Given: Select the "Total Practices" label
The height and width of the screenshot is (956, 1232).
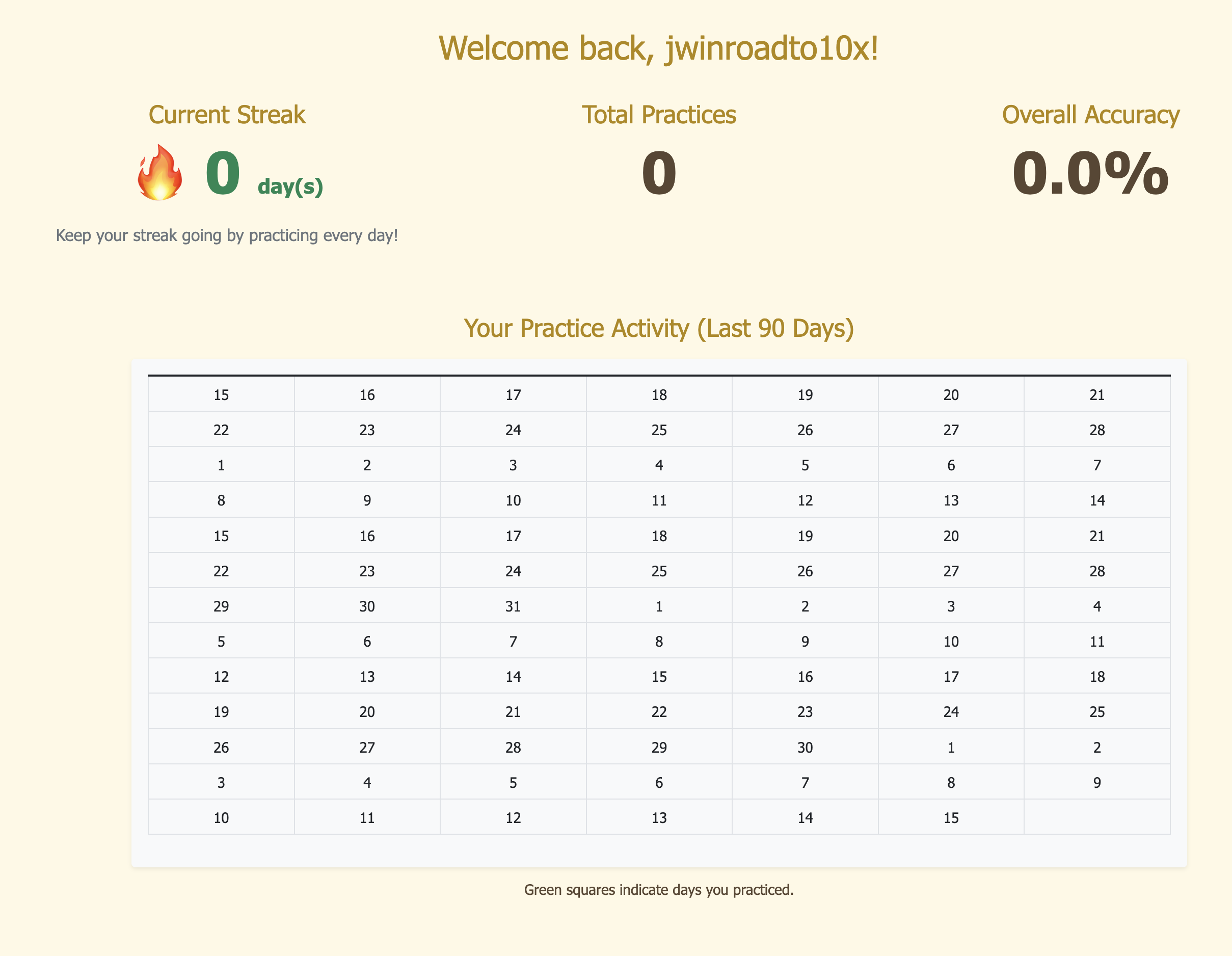Looking at the screenshot, I should [x=659, y=115].
